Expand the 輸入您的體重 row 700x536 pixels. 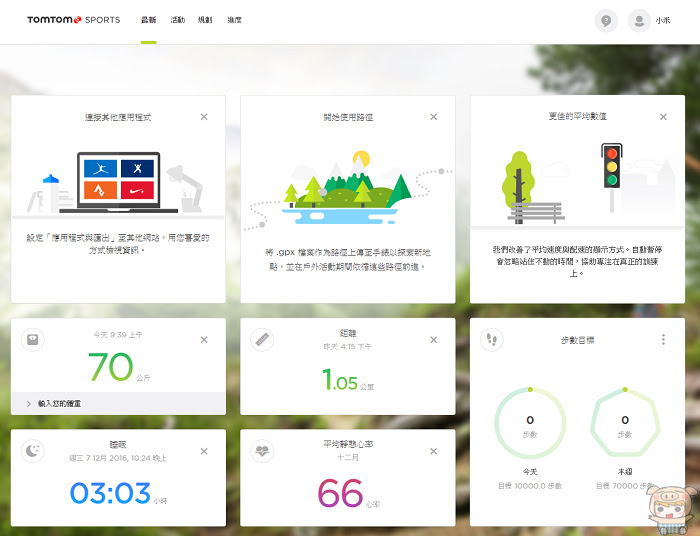tap(118, 403)
